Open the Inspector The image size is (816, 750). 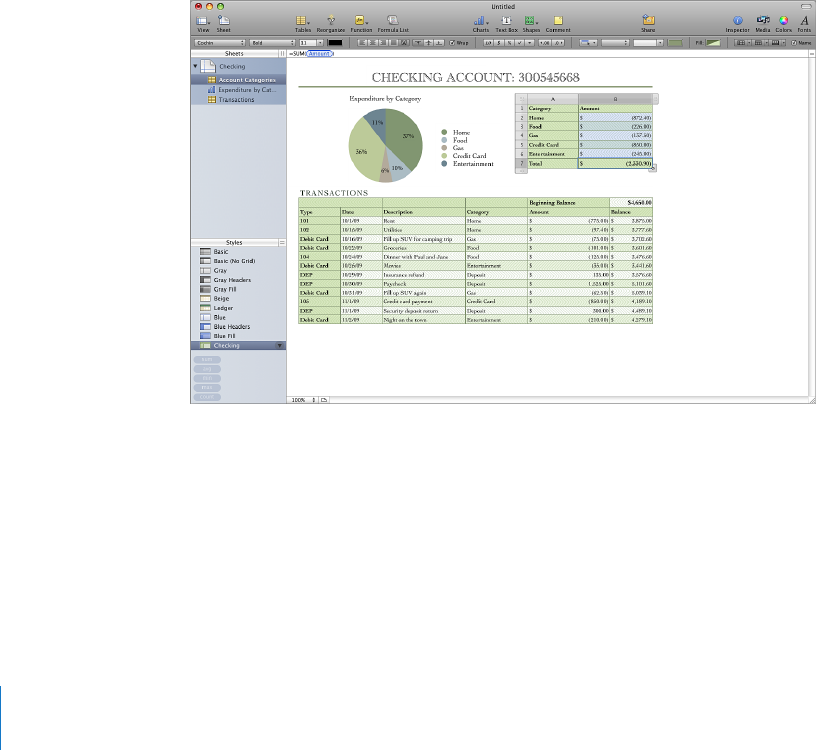[x=737, y=23]
